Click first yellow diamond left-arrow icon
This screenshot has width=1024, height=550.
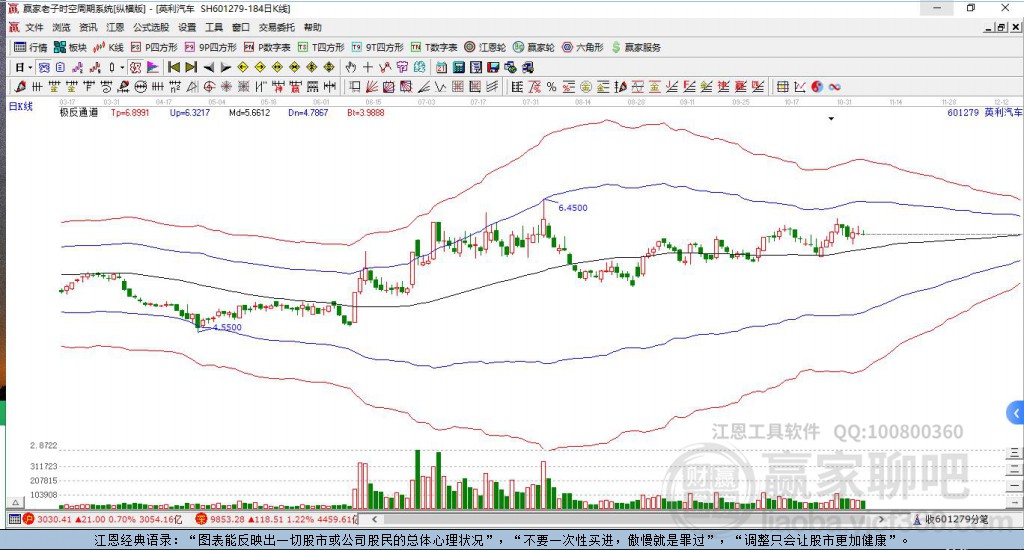(243, 67)
